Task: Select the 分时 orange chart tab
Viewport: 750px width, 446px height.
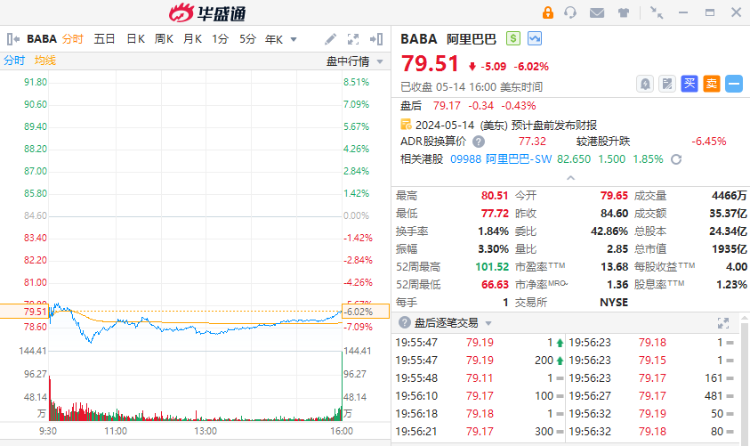Action: [73, 39]
